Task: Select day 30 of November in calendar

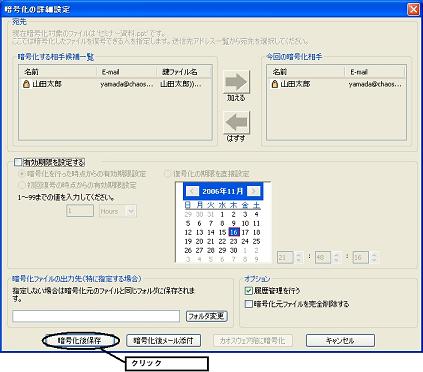Action: coord(234,250)
